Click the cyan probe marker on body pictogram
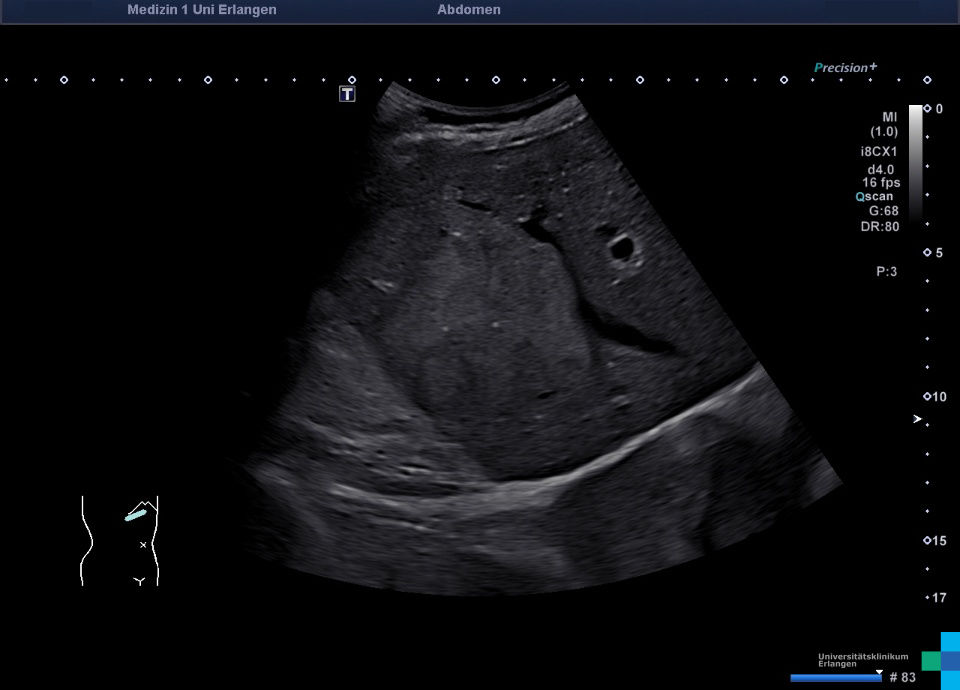The width and height of the screenshot is (960, 690). click(x=135, y=515)
